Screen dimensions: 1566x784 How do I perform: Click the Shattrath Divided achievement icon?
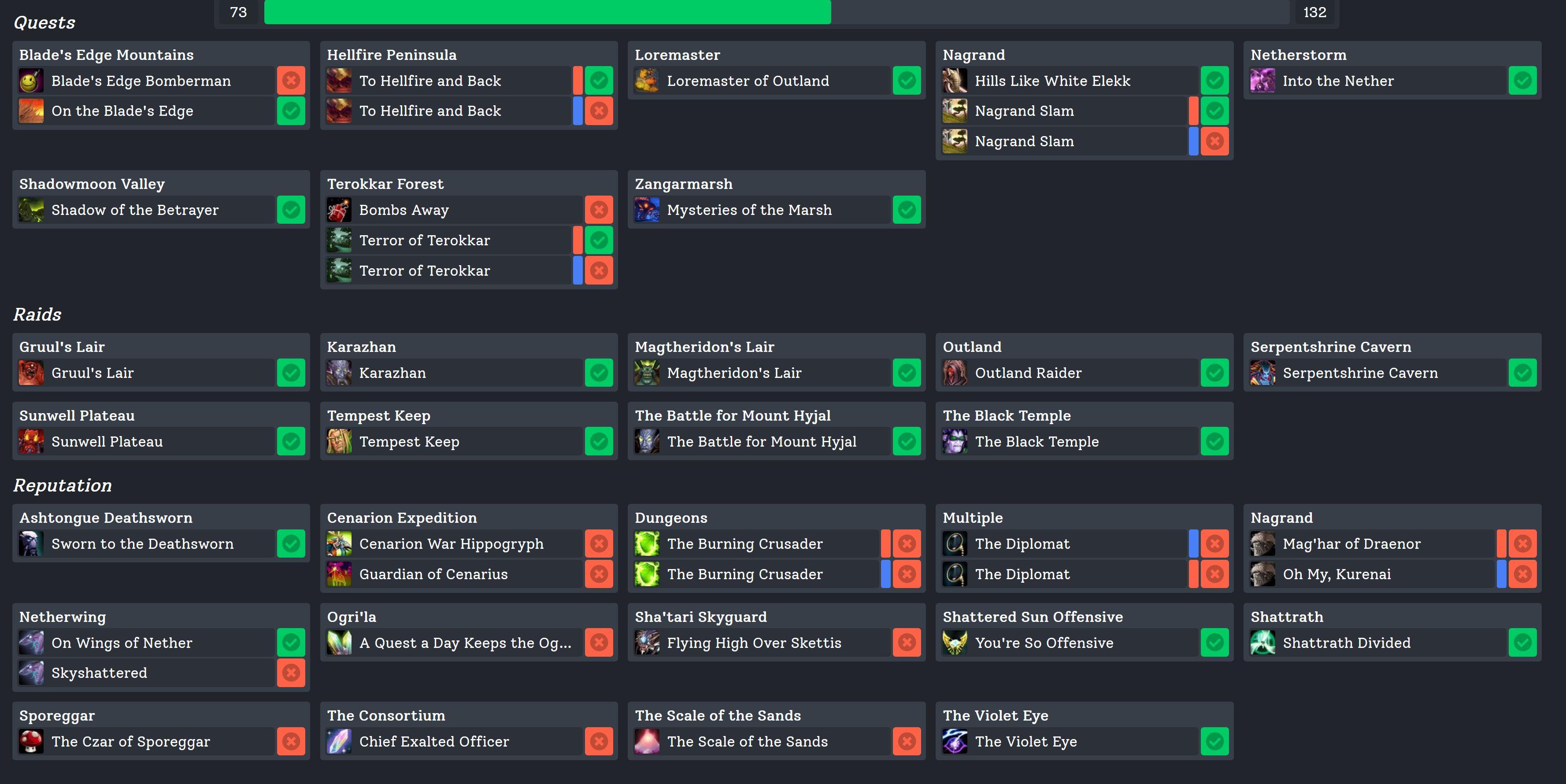click(x=1262, y=643)
